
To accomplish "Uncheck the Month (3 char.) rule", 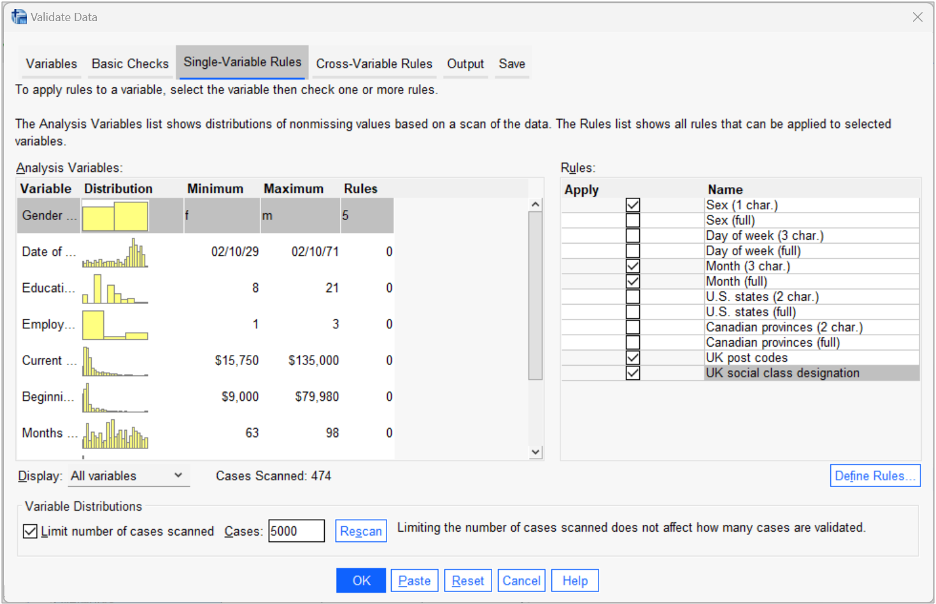I will (x=633, y=266).
